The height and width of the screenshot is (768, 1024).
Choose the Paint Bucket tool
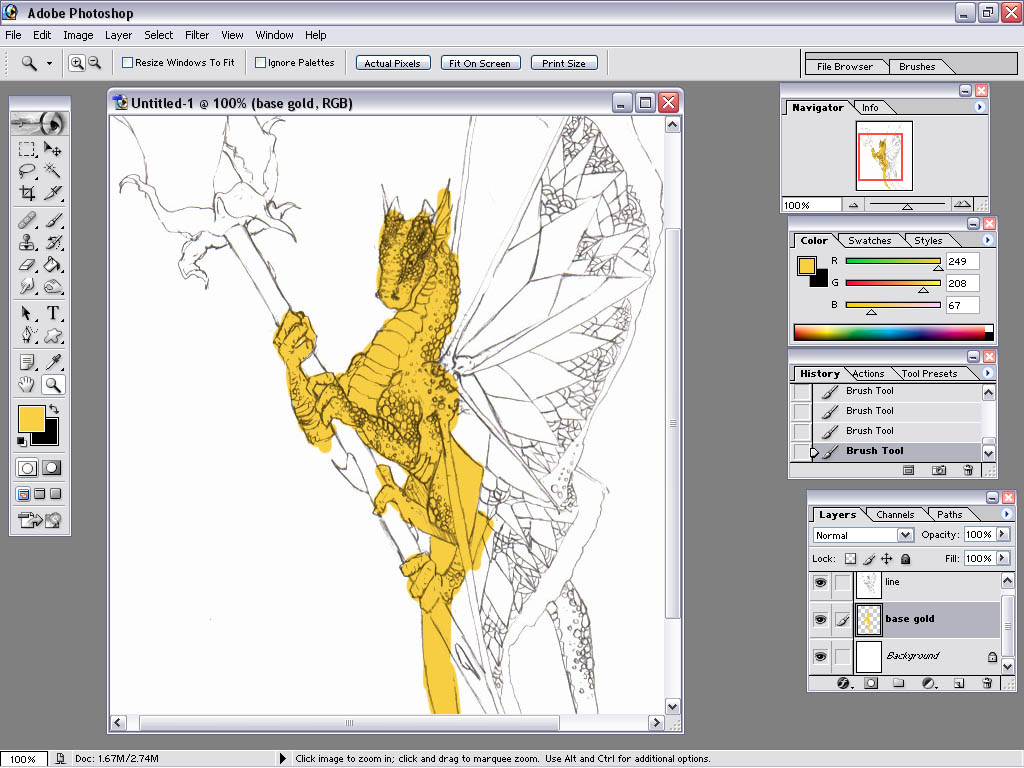(53, 265)
